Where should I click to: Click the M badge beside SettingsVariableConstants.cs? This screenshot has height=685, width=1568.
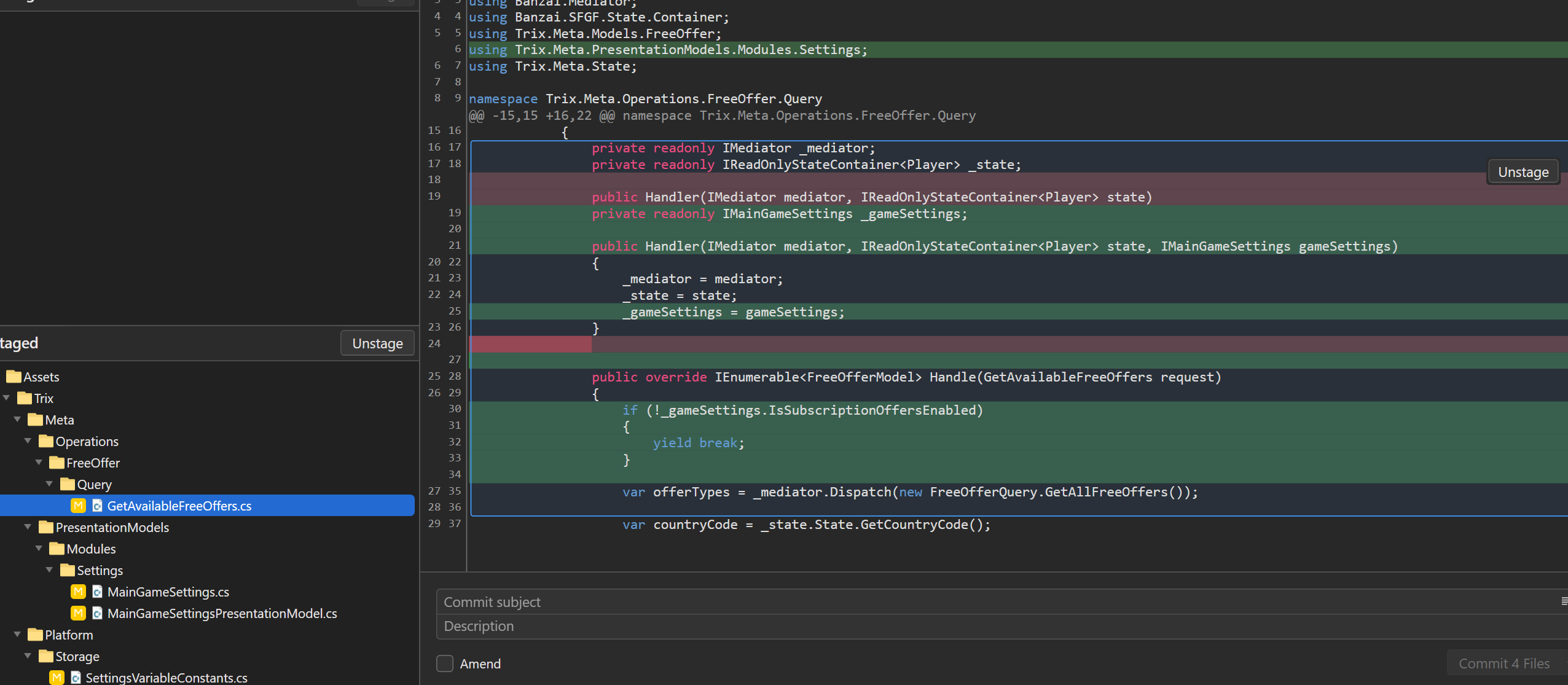[x=57, y=677]
